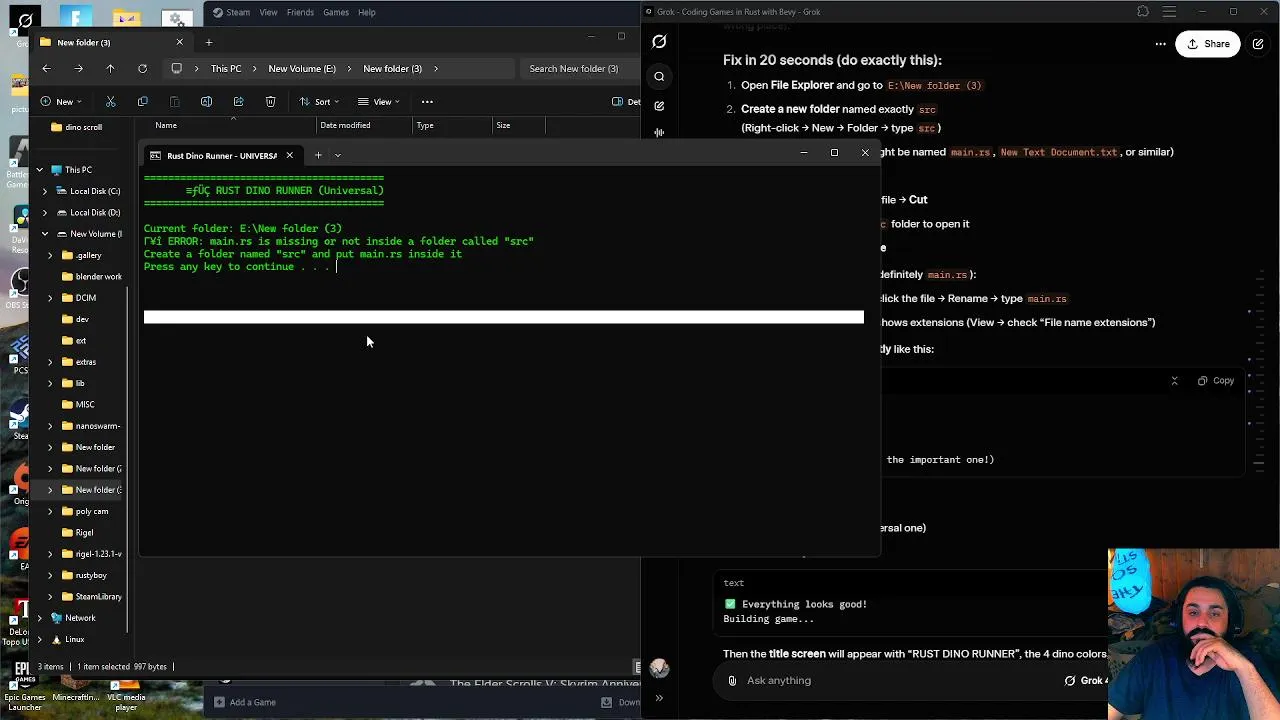Select Linux in the Explorer sidebar
The image size is (1280, 720).
[x=74, y=639]
